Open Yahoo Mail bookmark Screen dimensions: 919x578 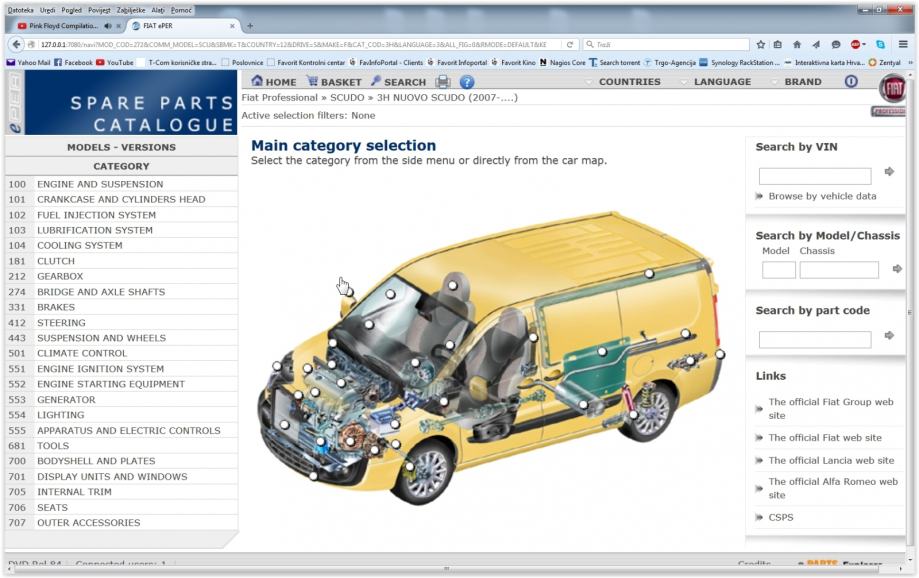point(28,62)
